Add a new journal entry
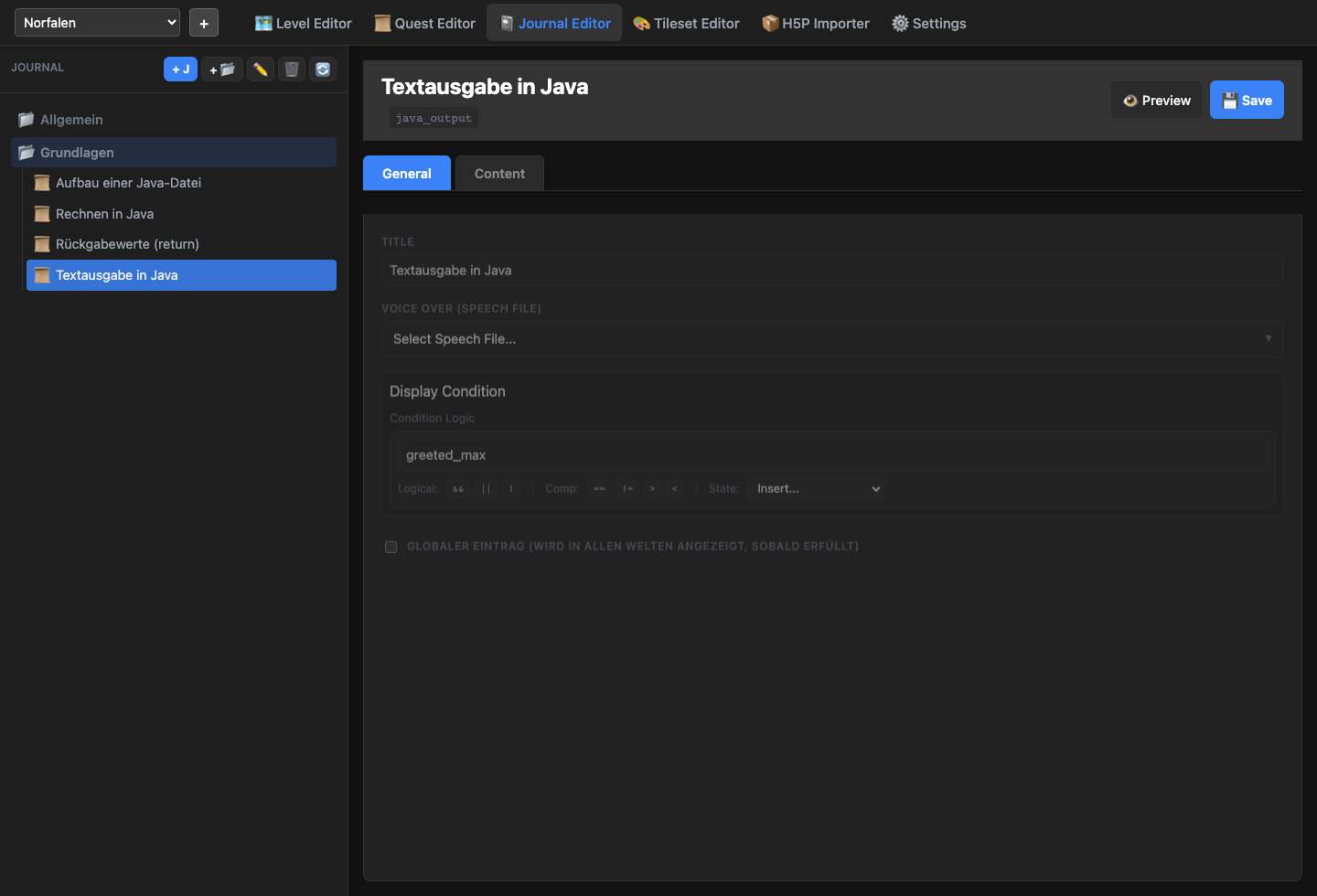1317x896 pixels. (x=180, y=69)
